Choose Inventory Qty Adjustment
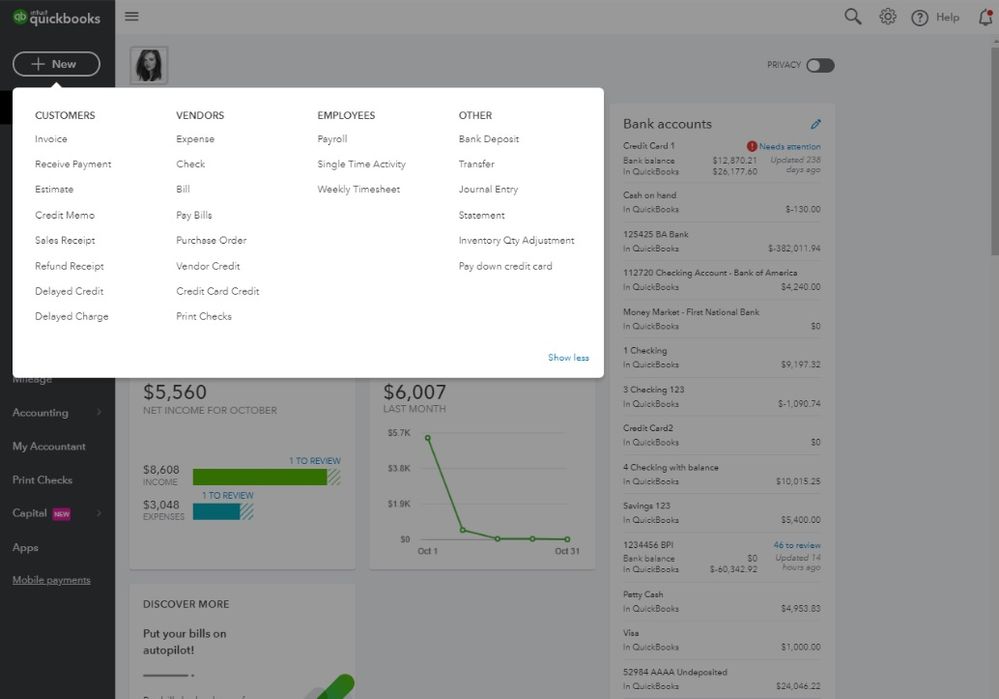Viewport: 999px width, 699px height. point(517,240)
